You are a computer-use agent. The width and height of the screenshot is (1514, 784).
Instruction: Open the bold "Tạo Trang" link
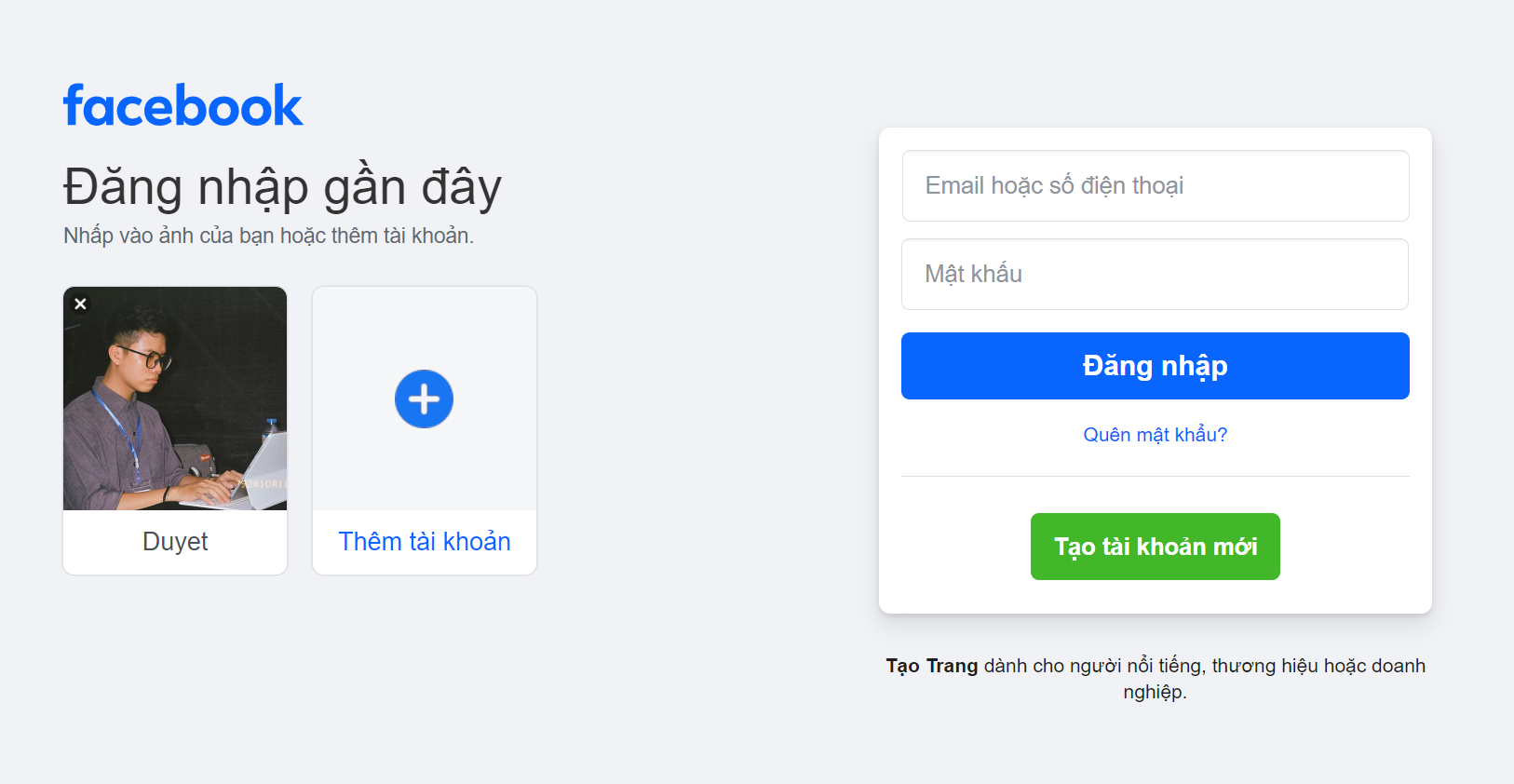tap(931, 666)
